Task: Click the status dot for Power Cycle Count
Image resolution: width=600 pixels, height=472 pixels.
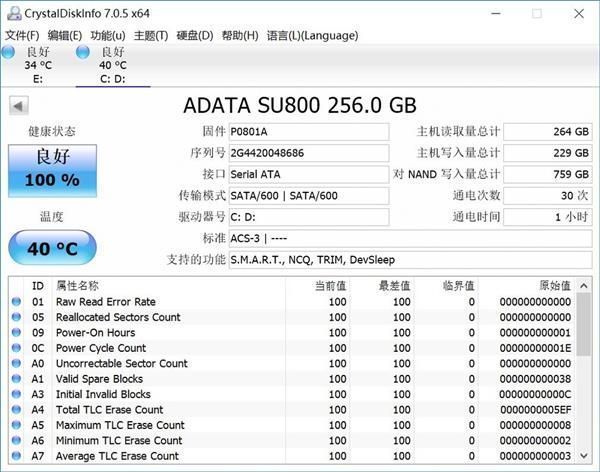Action: [x=16, y=348]
